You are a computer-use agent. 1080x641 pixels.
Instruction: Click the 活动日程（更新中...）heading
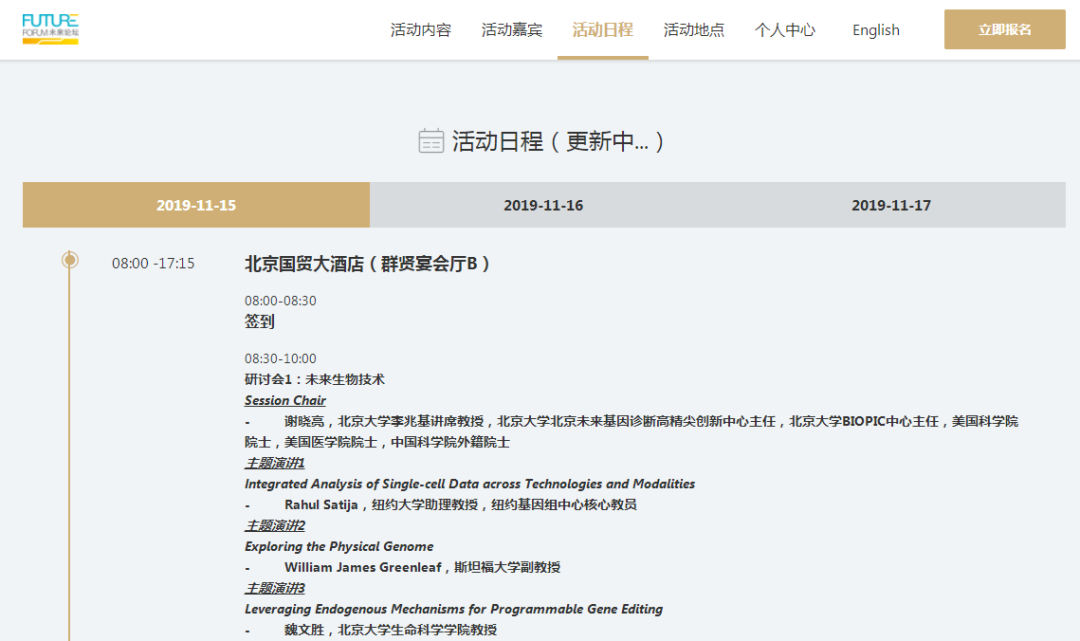pyautogui.click(x=558, y=141)
